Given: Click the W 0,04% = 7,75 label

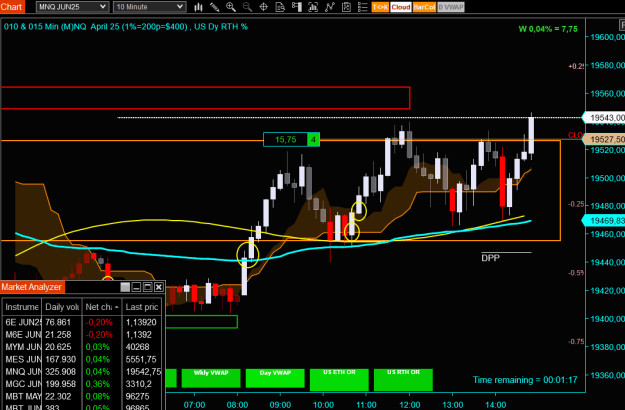Looking at the screenshot, I should coord(548,29).
